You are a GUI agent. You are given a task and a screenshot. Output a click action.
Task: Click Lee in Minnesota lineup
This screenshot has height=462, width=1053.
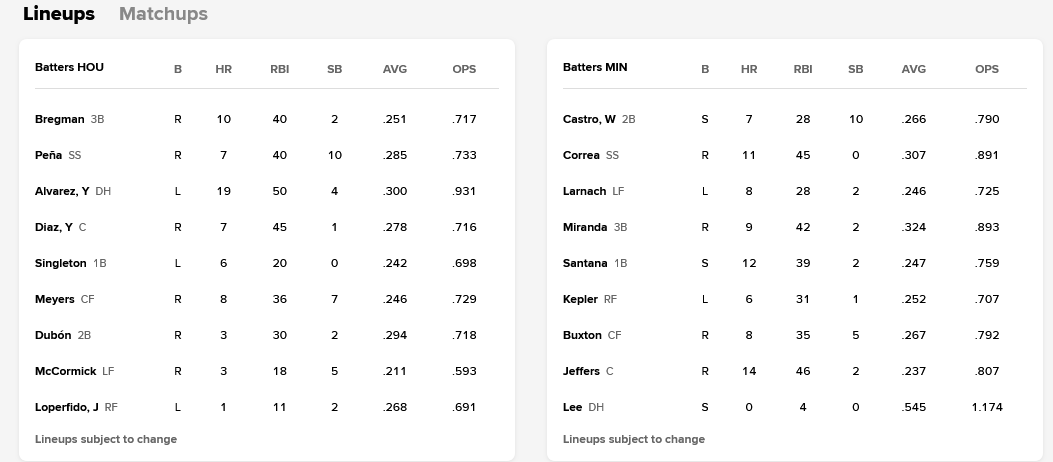coord(571,407)
